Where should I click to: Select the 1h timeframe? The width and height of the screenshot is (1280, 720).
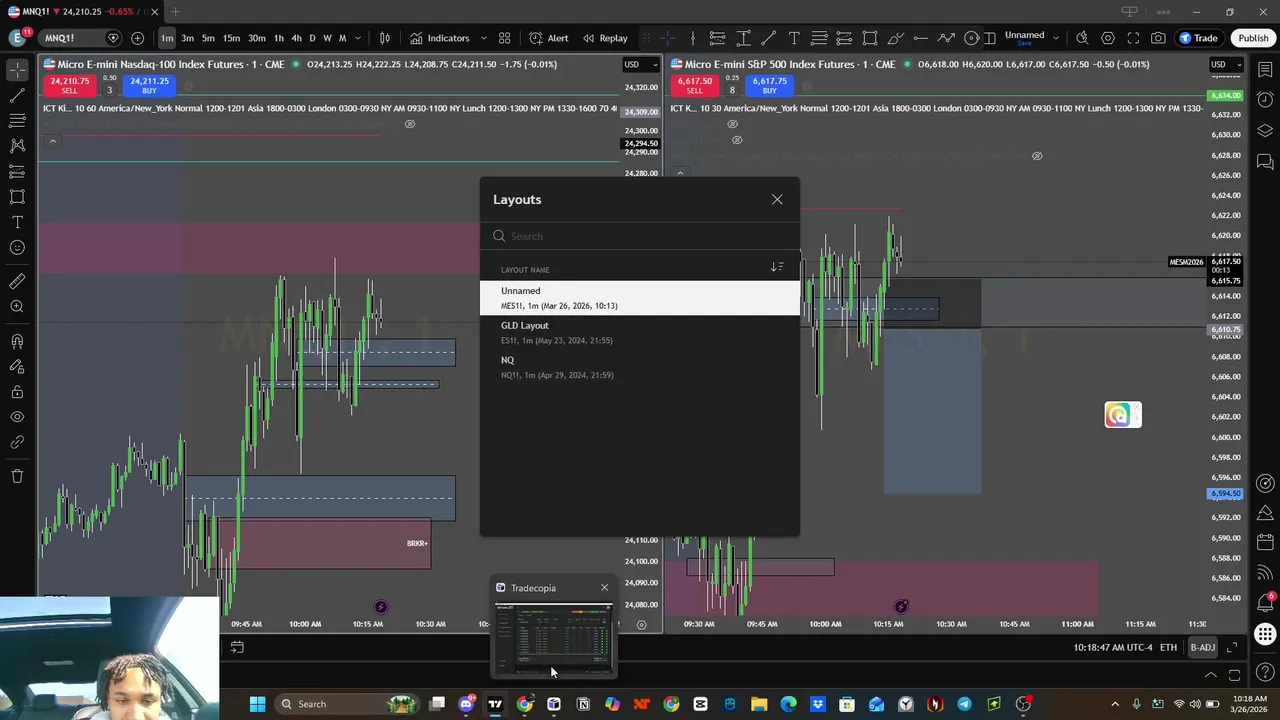279,38
